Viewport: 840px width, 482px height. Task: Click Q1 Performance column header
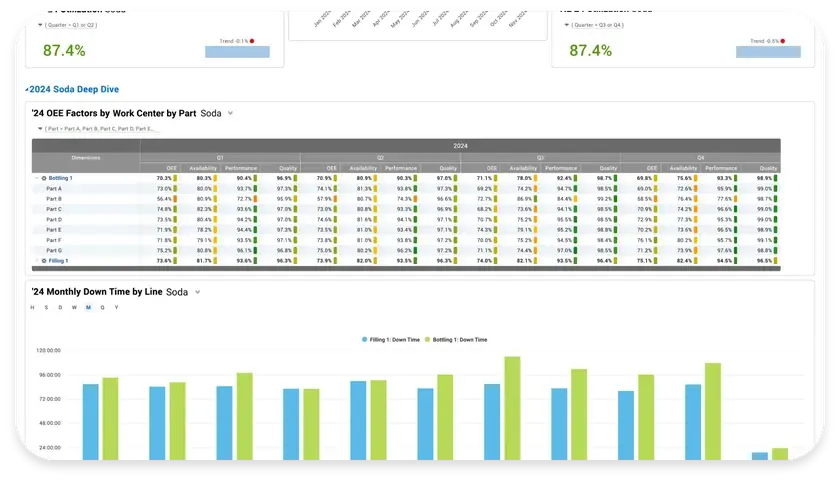point(241,168)
